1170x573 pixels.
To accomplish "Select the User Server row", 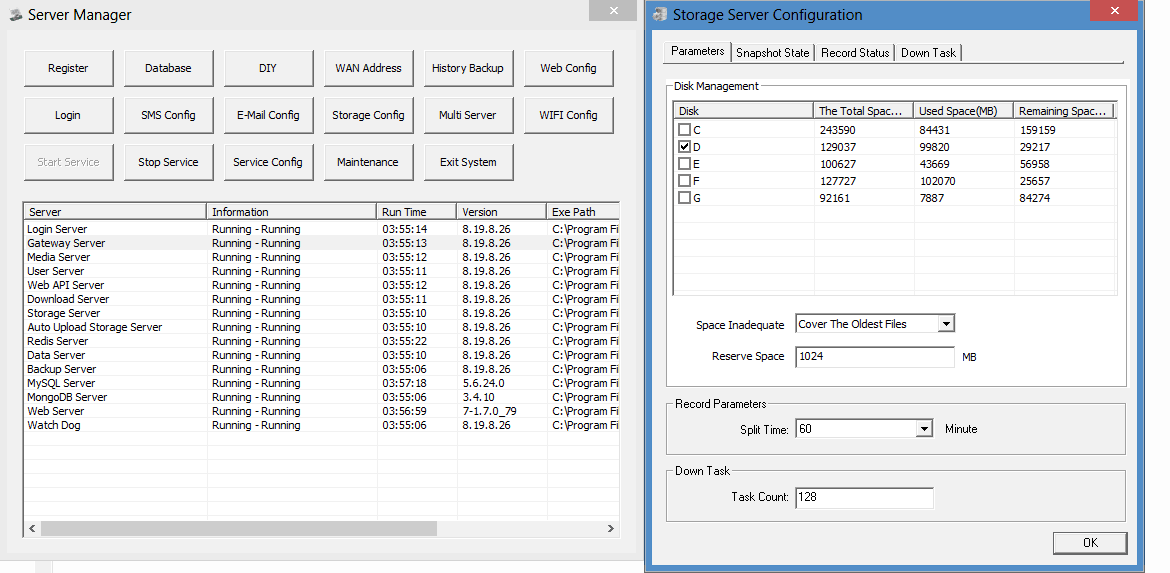I will coord(322,271).
